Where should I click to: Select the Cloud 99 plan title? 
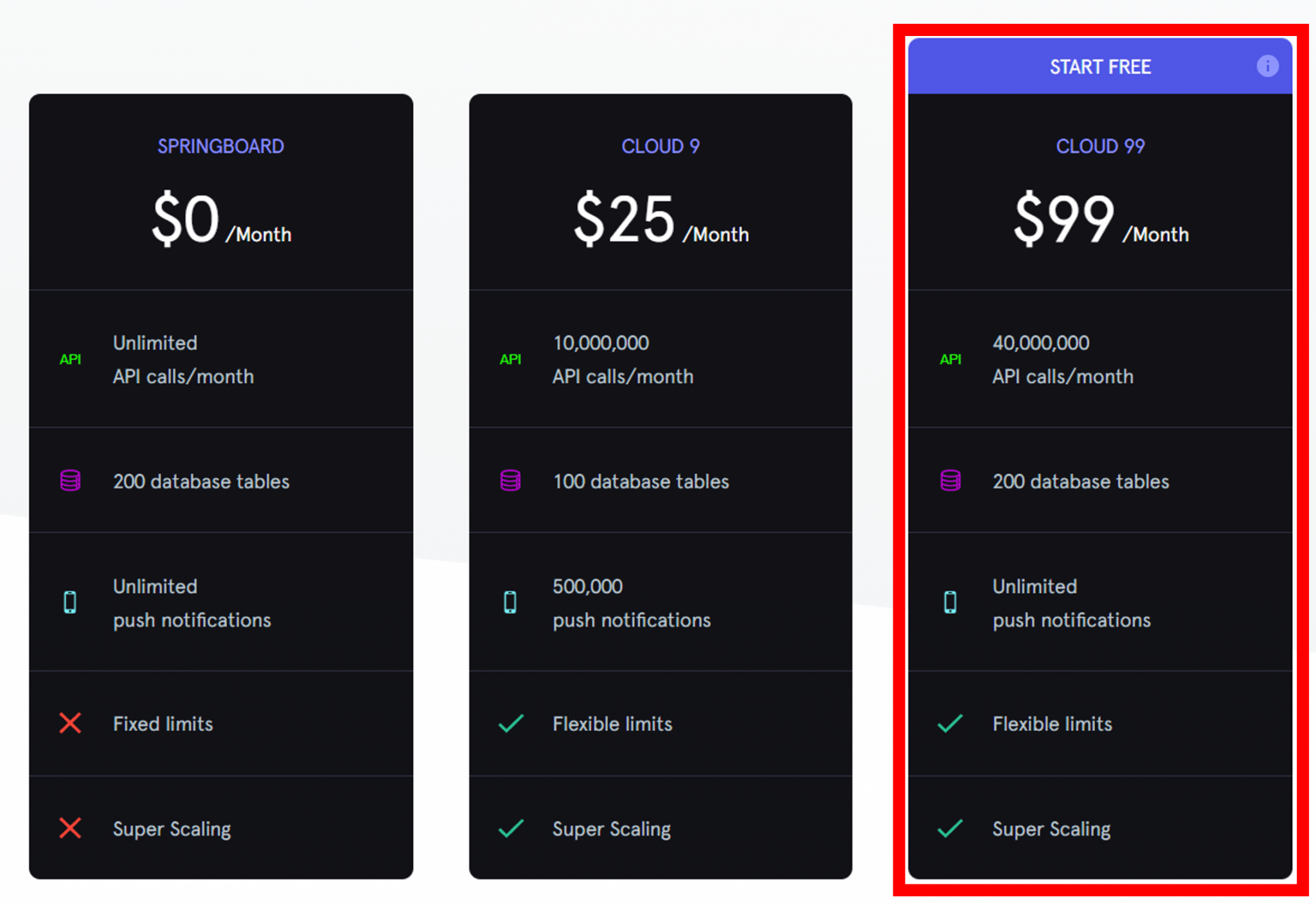[x=1100, y=147]
